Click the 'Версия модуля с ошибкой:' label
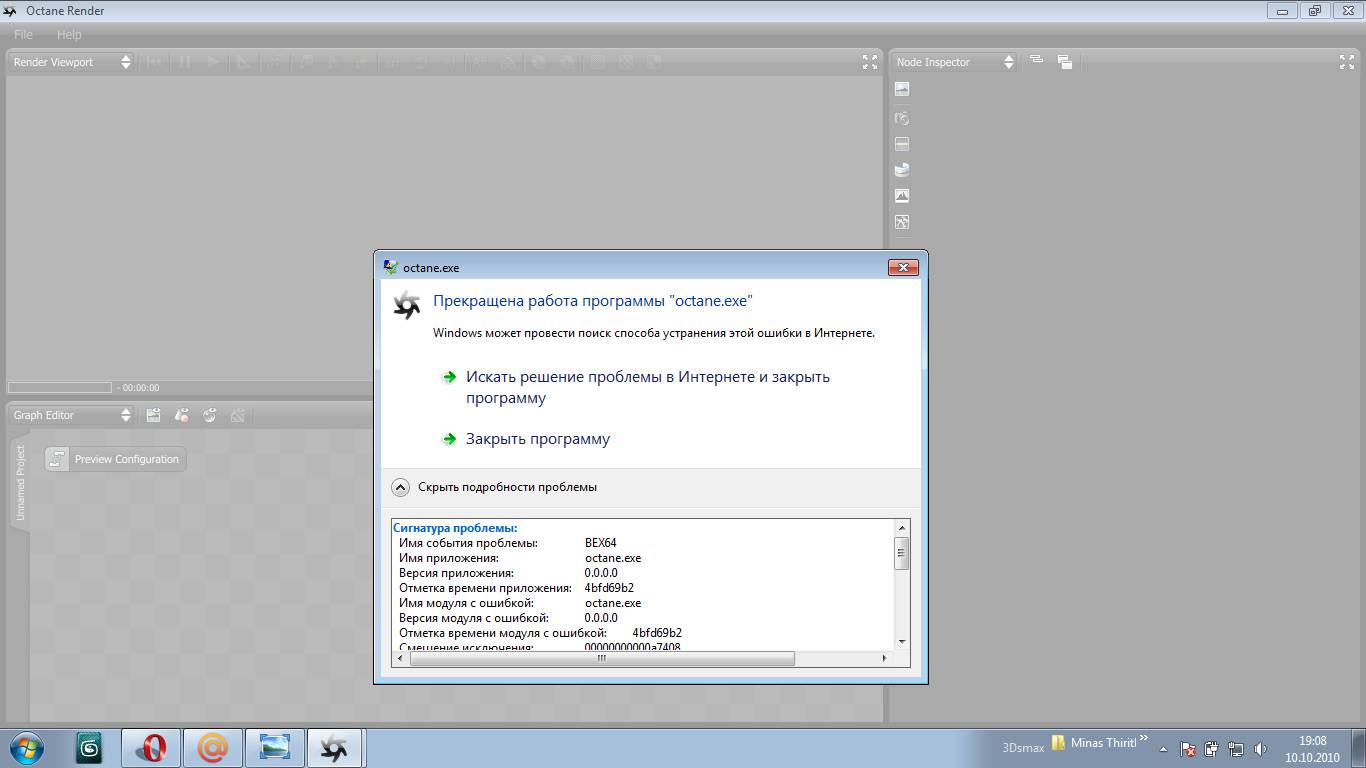1366x768 pixels. point(473,618)
